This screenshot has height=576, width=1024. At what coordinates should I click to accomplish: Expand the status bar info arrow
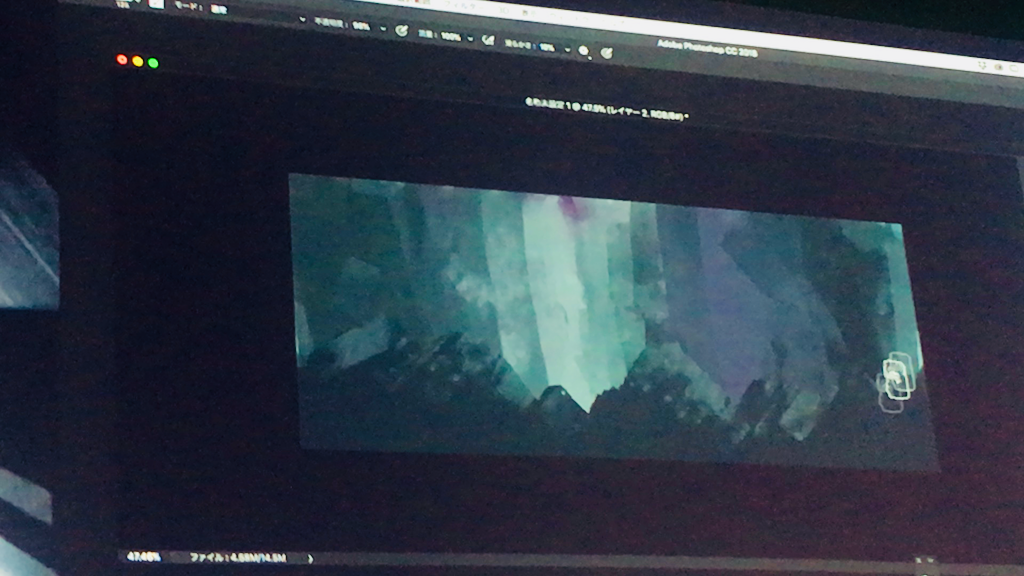click(x=310, y=559)
